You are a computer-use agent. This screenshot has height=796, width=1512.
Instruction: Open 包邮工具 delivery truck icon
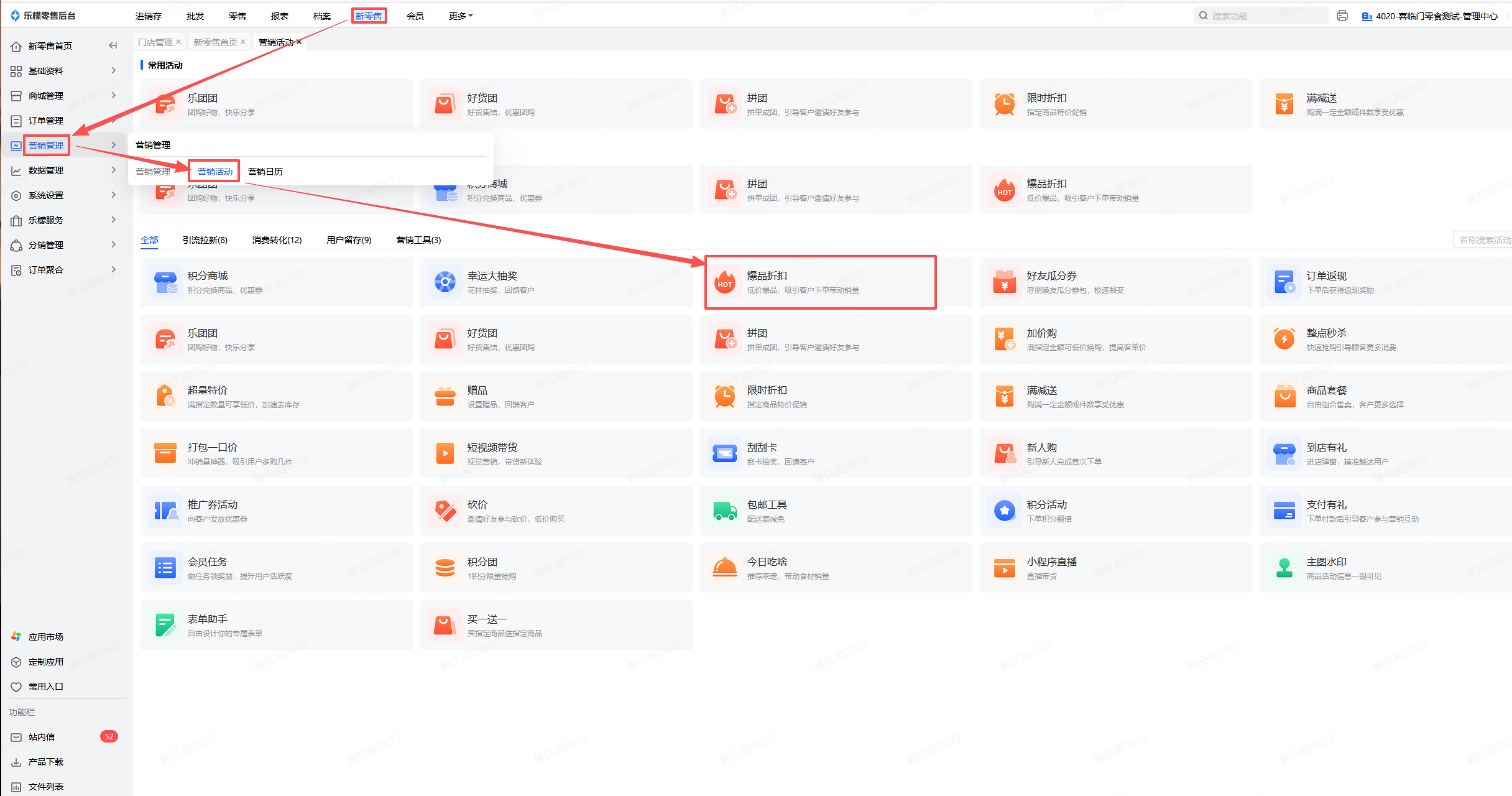pyautogui.click(x=725, y=511)
